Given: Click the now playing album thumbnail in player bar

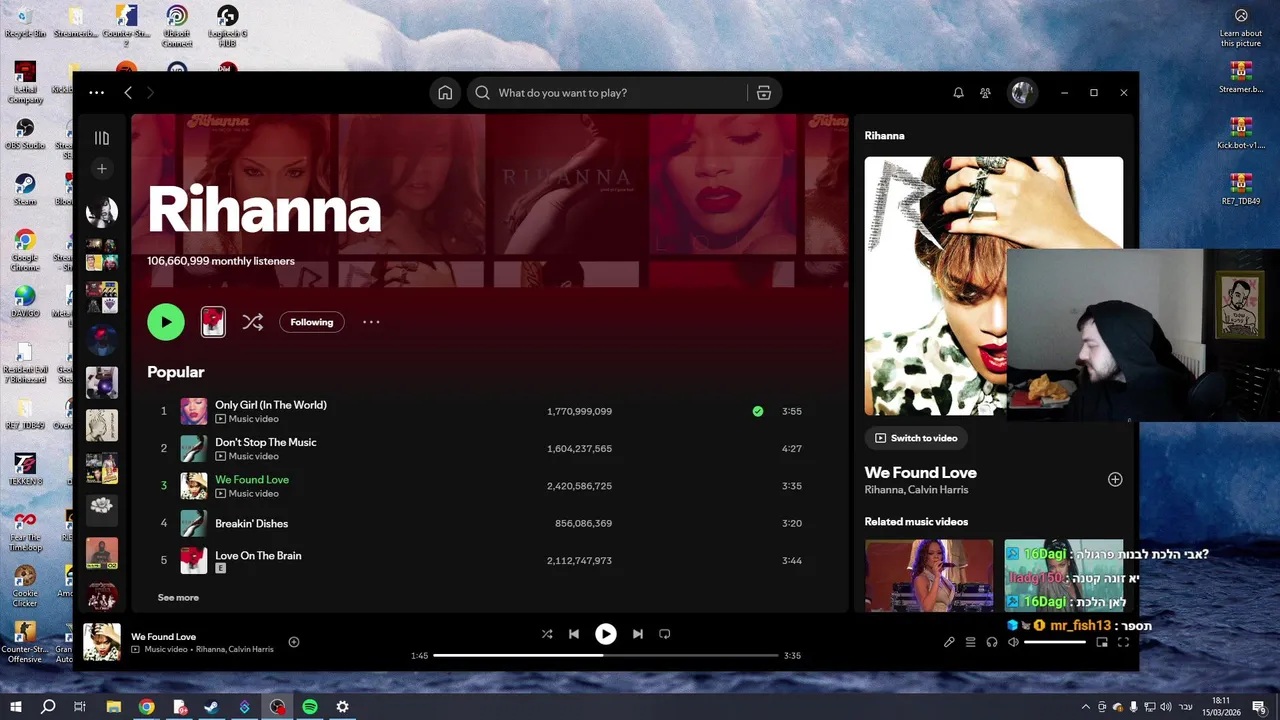Looking at the screenshot, I should click(102, 642).
